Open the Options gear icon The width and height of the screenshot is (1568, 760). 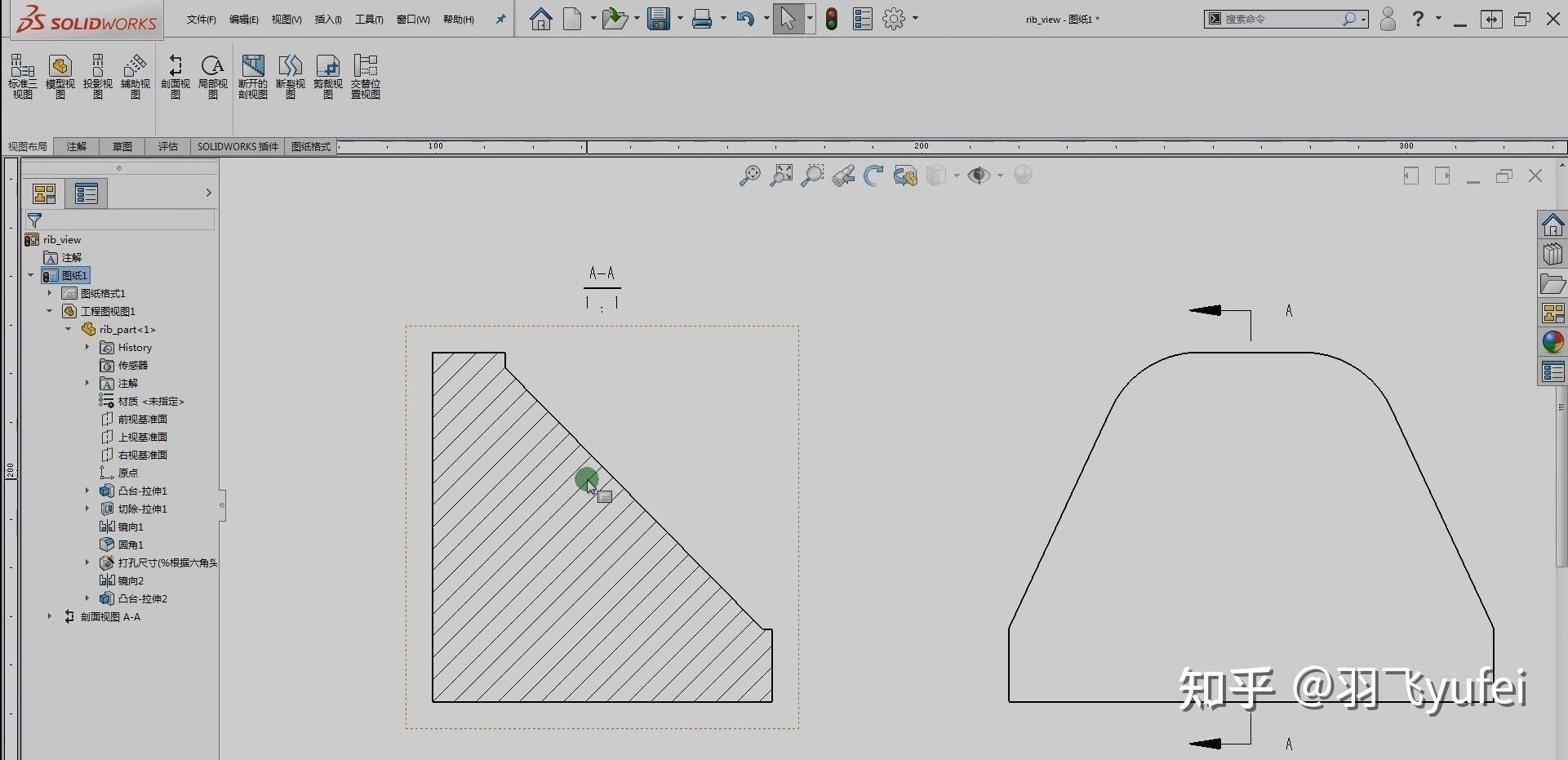895,18
